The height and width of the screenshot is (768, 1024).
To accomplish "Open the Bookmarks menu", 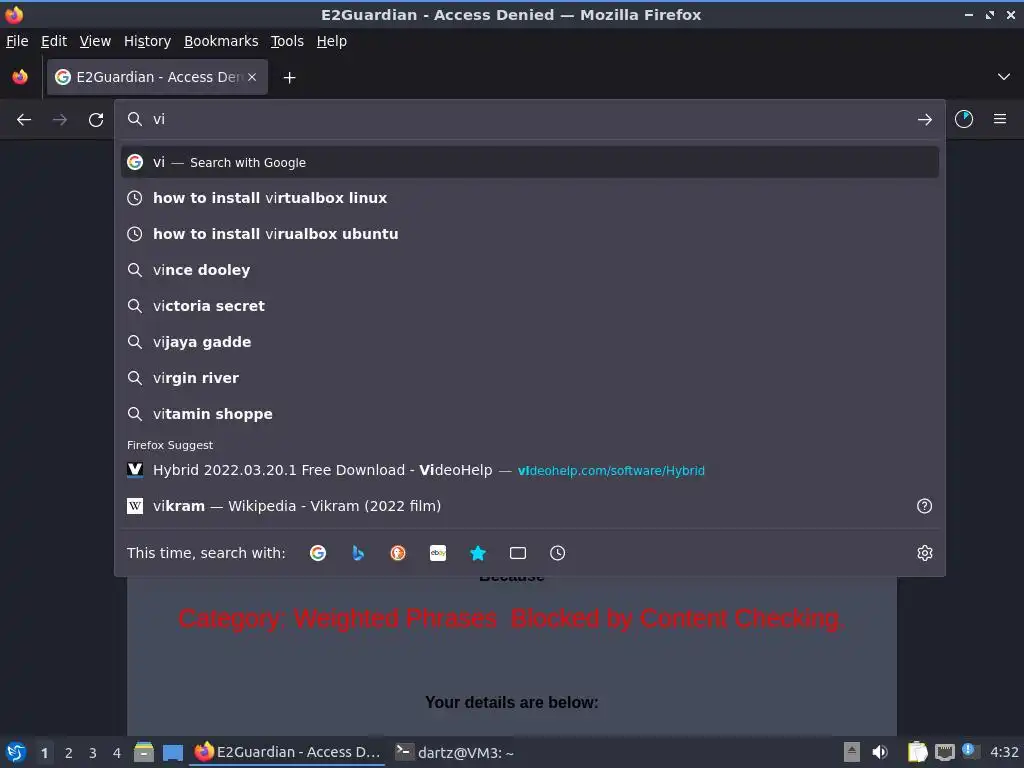I will (x=221, y=41).
